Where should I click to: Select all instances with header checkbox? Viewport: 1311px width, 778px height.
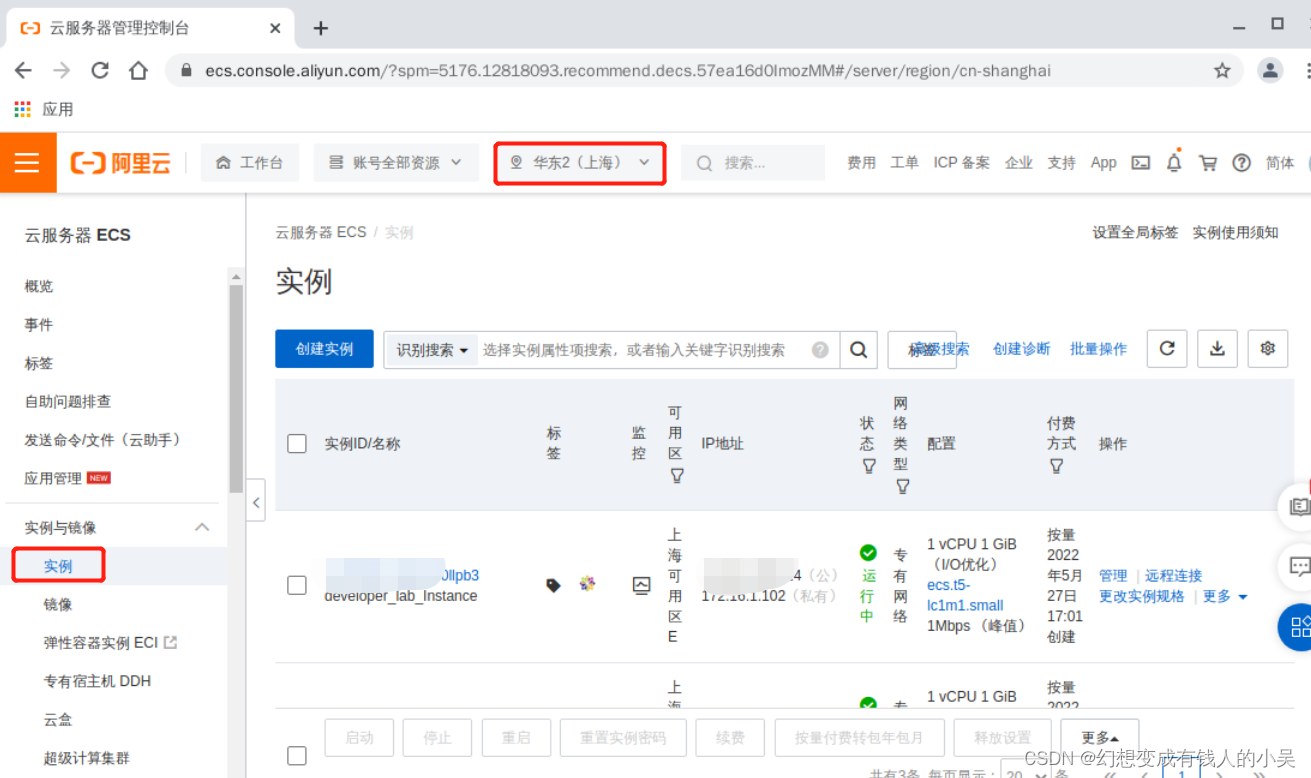point(297,444)
